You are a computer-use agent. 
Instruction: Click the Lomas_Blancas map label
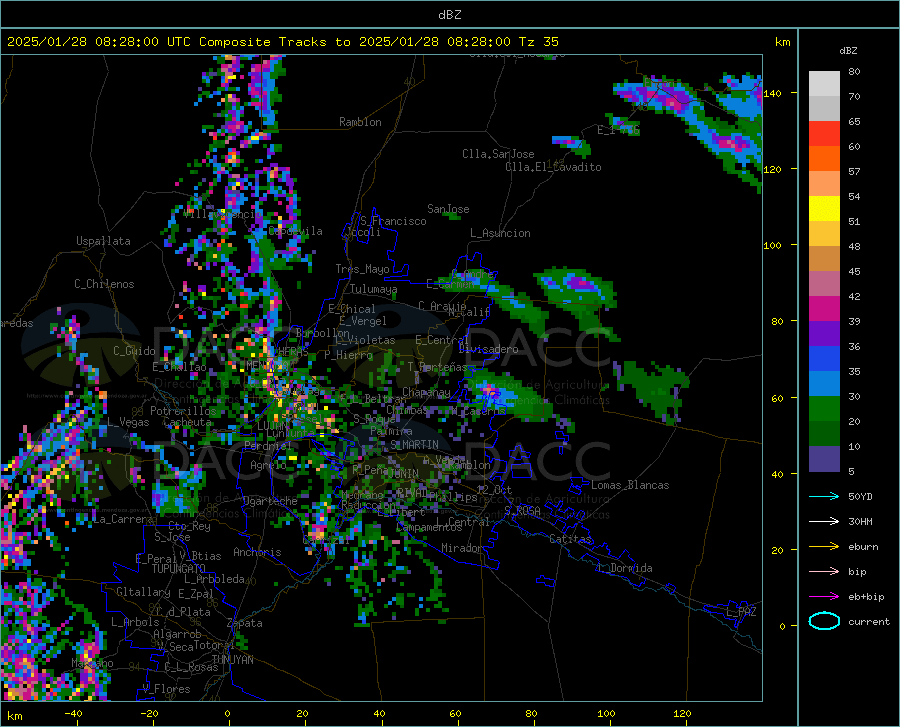click(630, 485)
